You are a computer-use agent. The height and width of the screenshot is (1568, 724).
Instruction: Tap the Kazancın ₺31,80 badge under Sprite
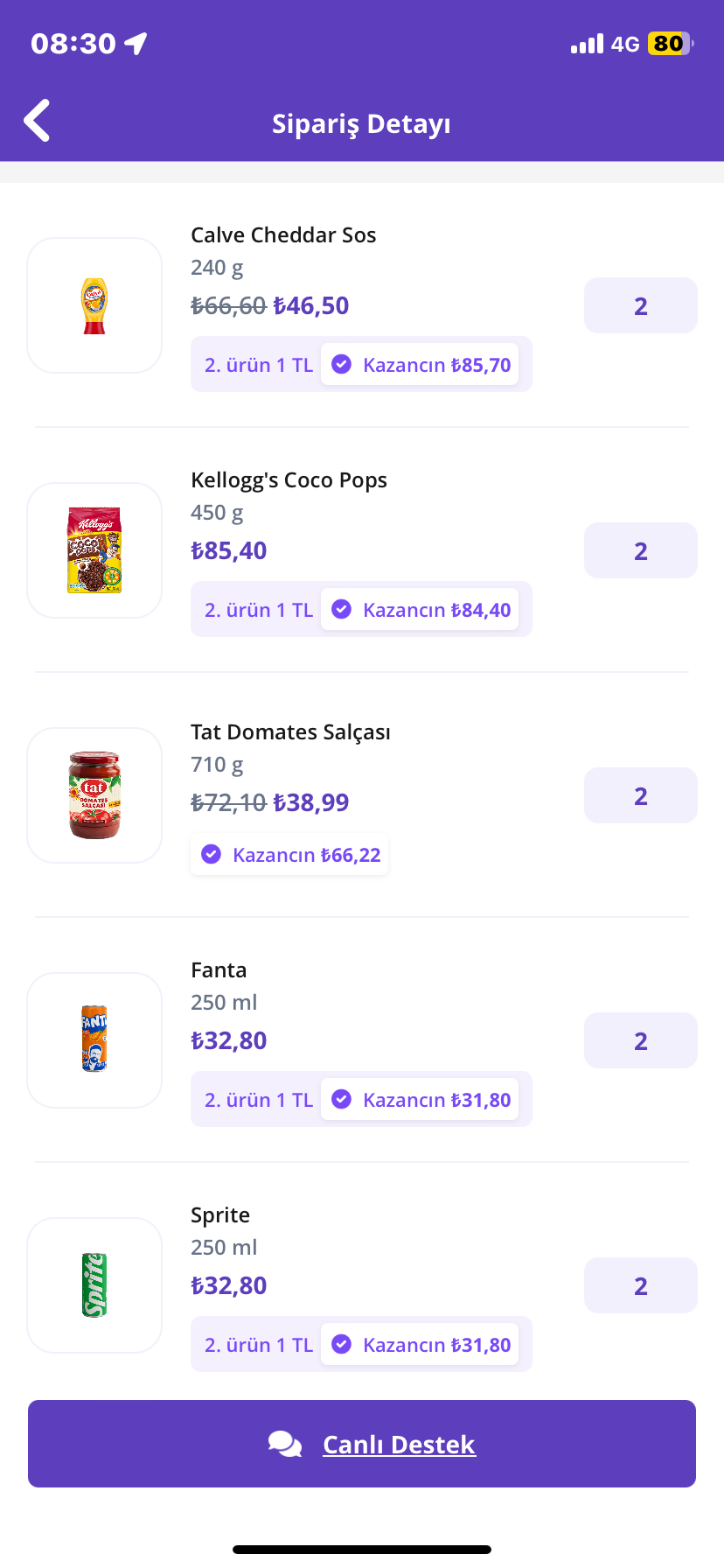pyautogui.click(x=420, y=1345)
